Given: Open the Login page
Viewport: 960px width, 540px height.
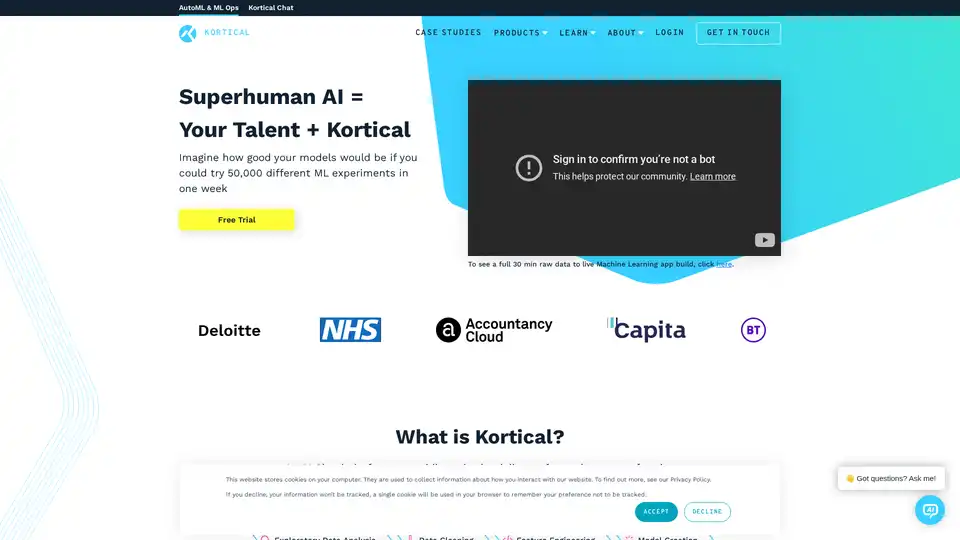Looking at the screenshot, I should [x=669, y=32].
